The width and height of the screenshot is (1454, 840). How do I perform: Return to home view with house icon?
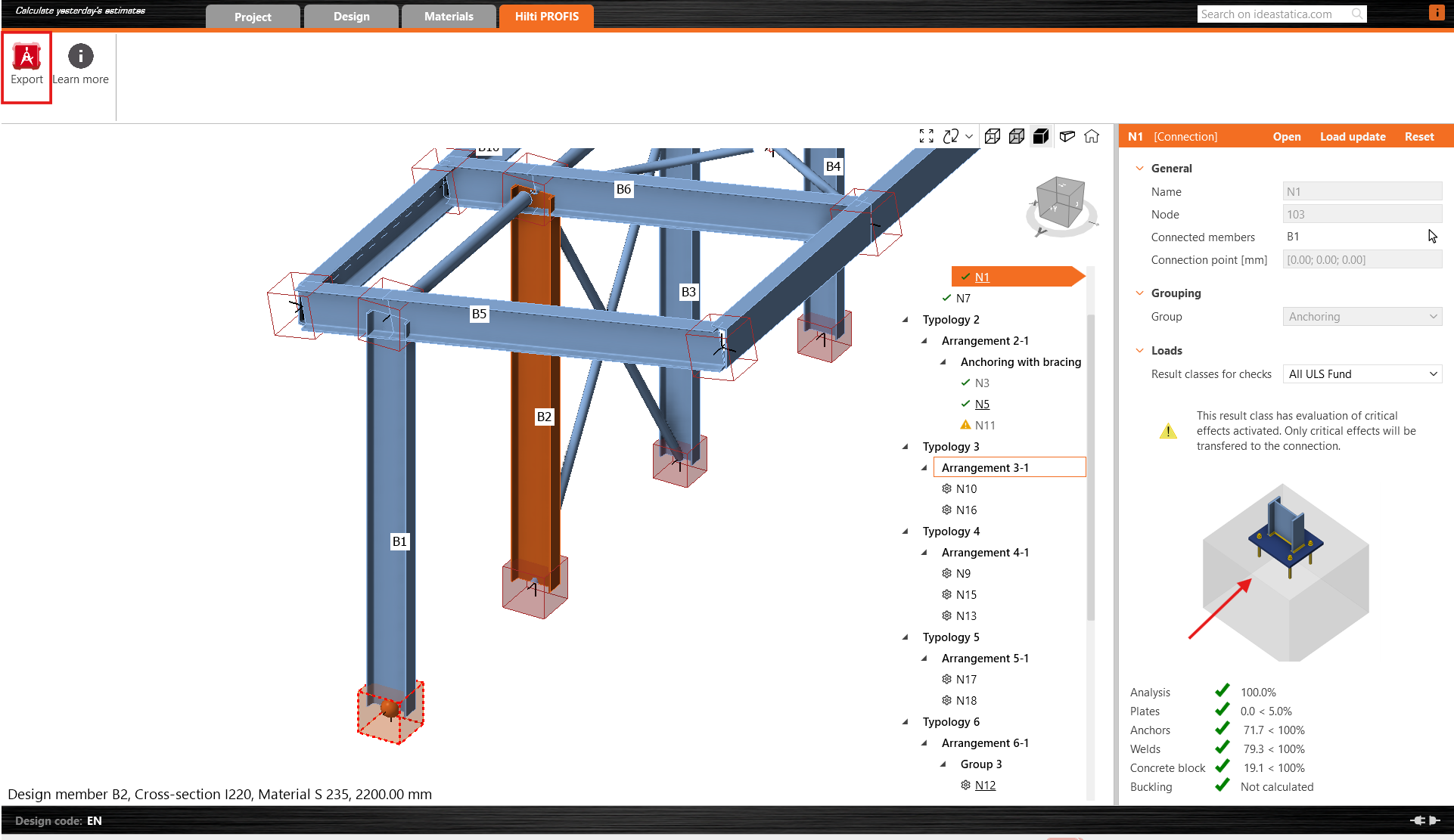click(x=1092, y=136)
